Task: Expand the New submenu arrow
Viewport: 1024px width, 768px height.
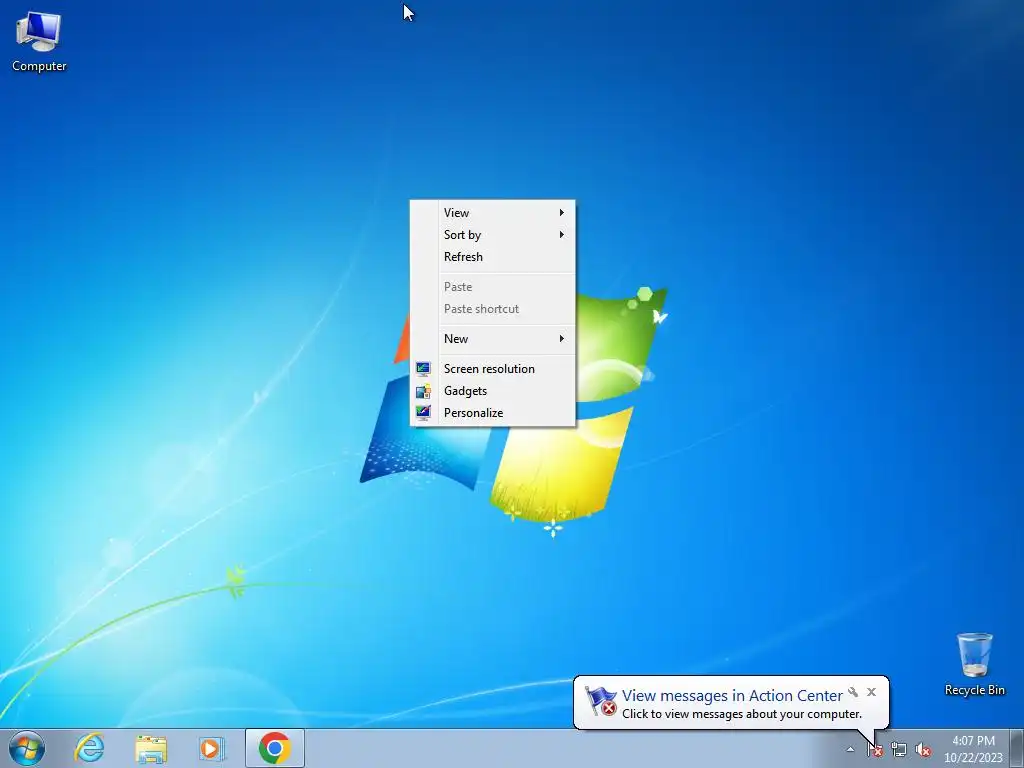Action: pos(562,338)
